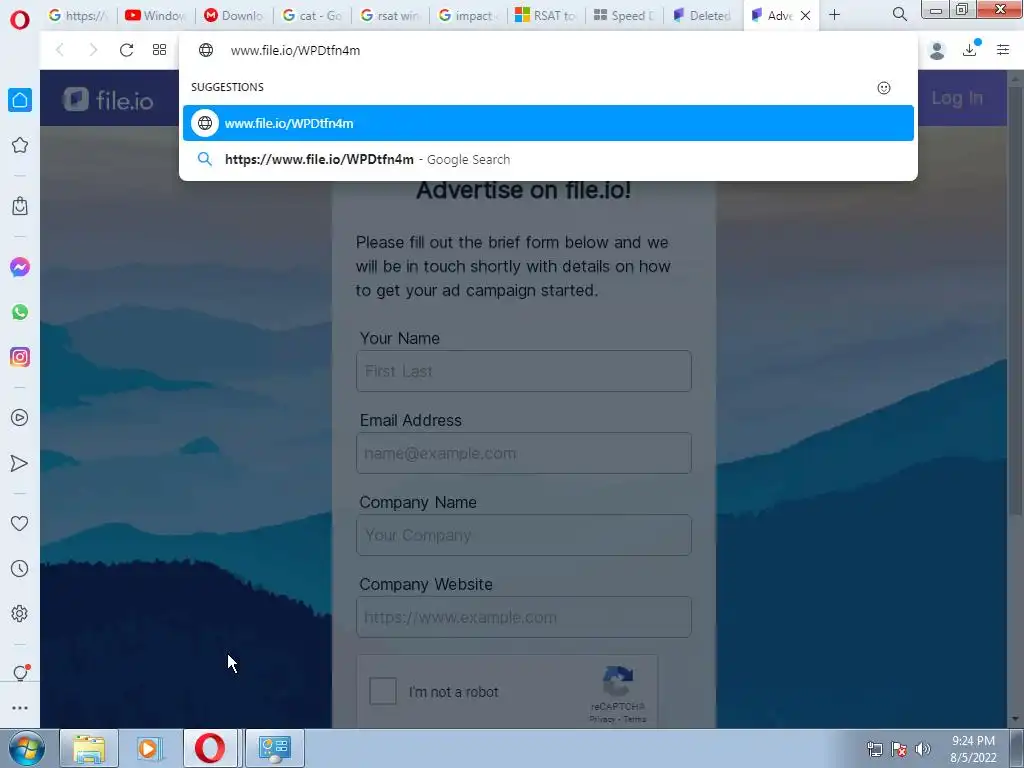Open the Player icon in sidebar

click(20, 418)
